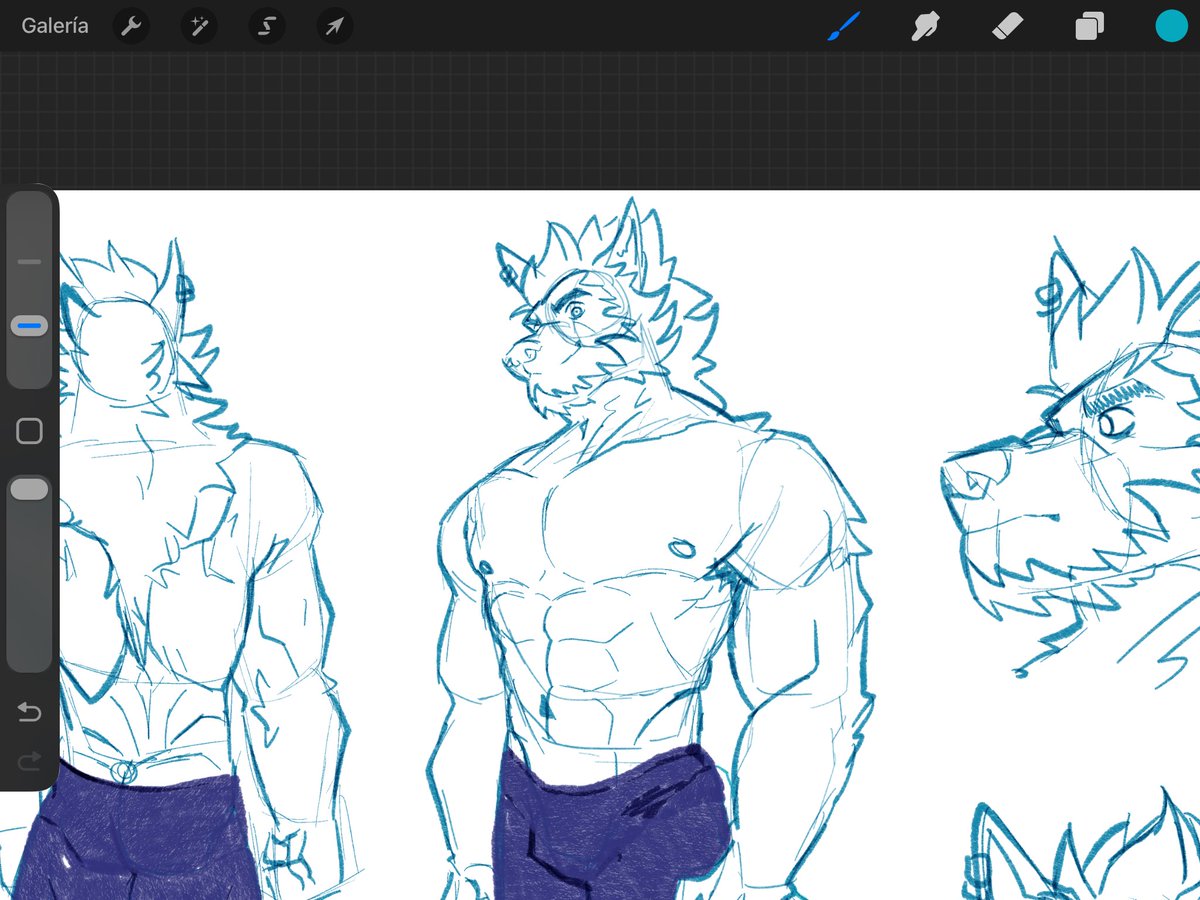
Task: Open the teal active color picker
Action: pyautogui.click(x=1171, y=26)
